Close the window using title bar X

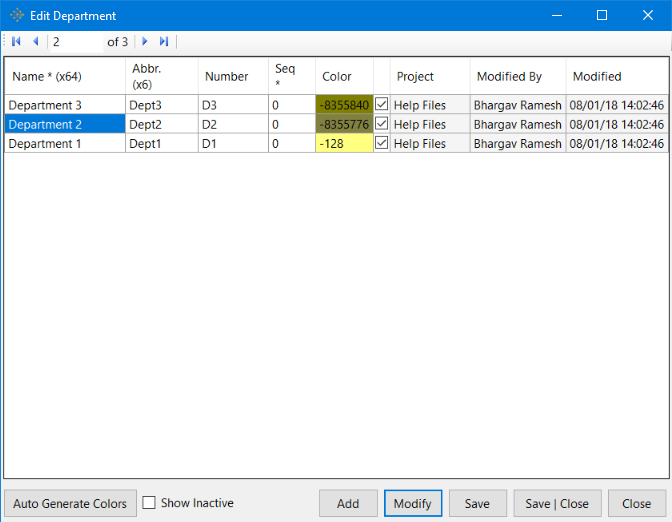pyautogui.click(x=648, y=15)
